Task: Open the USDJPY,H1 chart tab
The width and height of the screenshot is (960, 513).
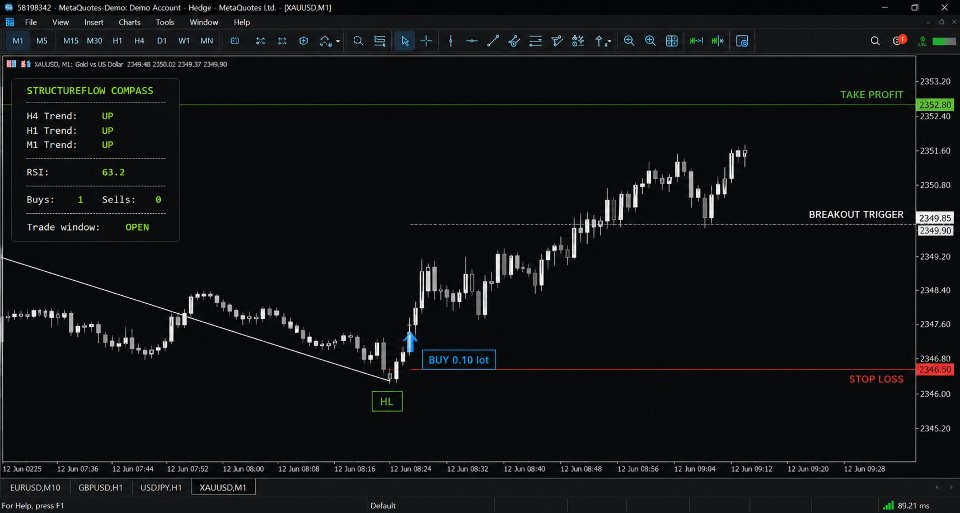Action: [160, 488]
